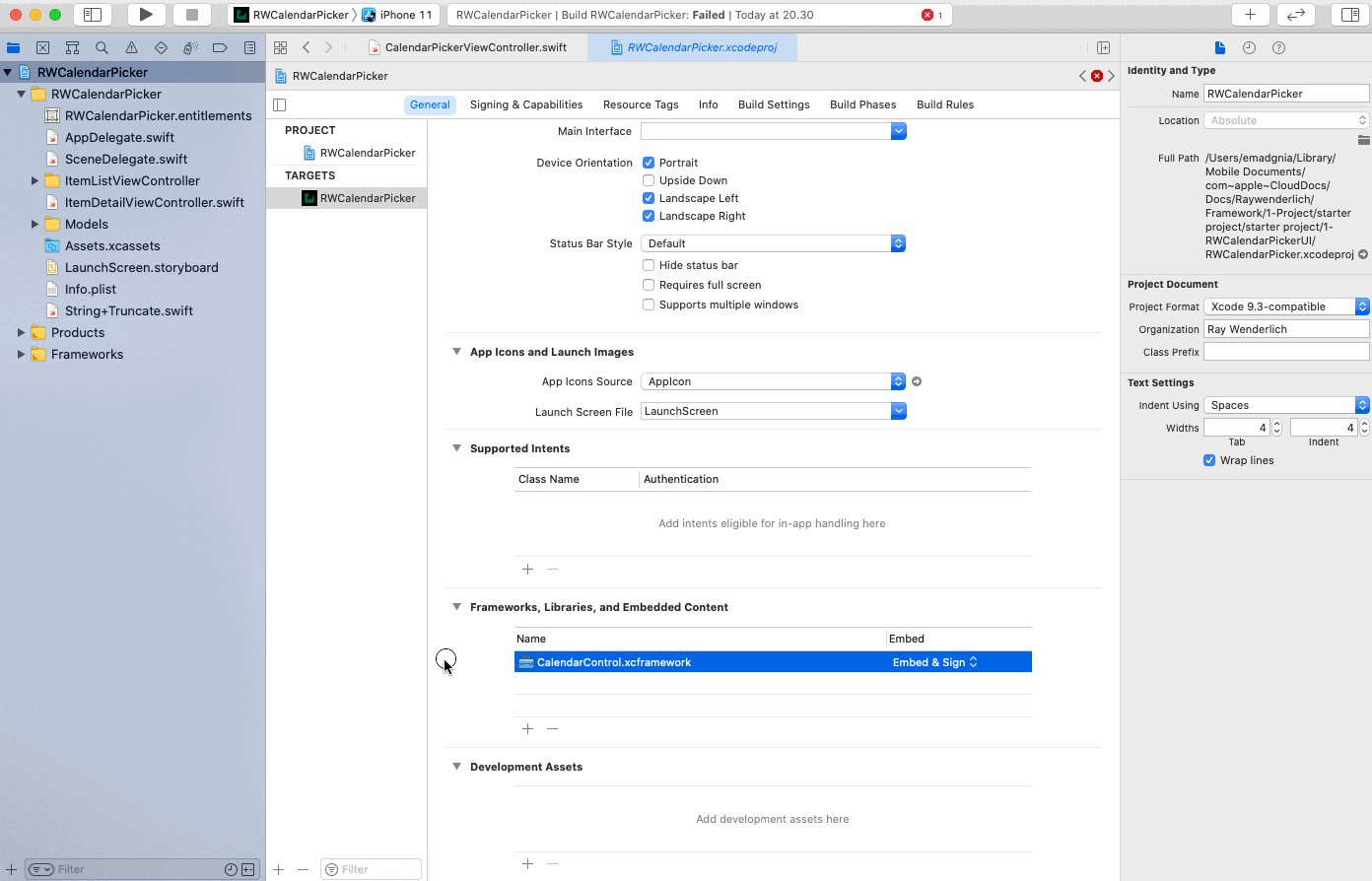Select iPhone 11 run destination

pos(397,15)
